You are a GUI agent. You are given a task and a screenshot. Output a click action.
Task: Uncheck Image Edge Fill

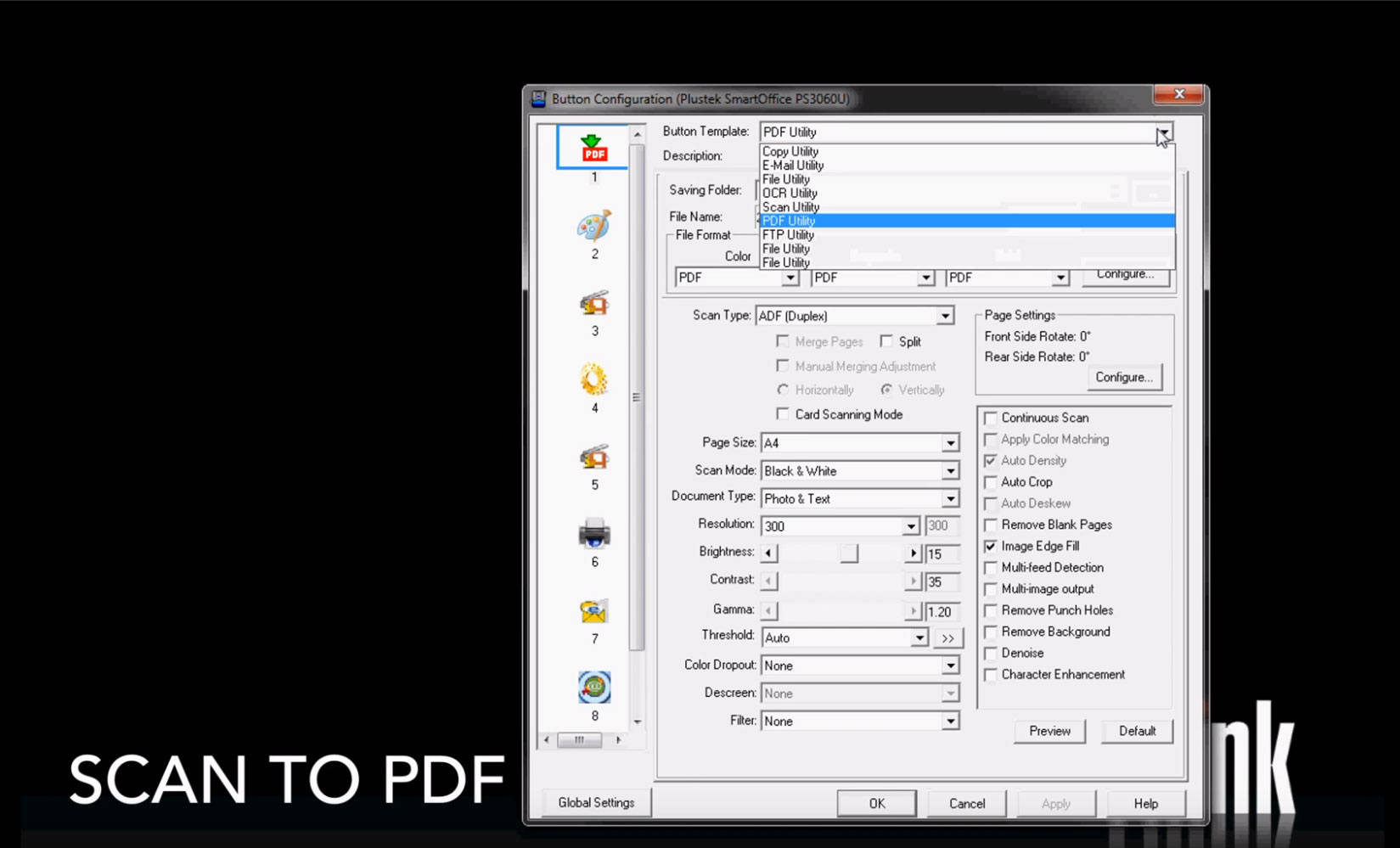[990, 546]
